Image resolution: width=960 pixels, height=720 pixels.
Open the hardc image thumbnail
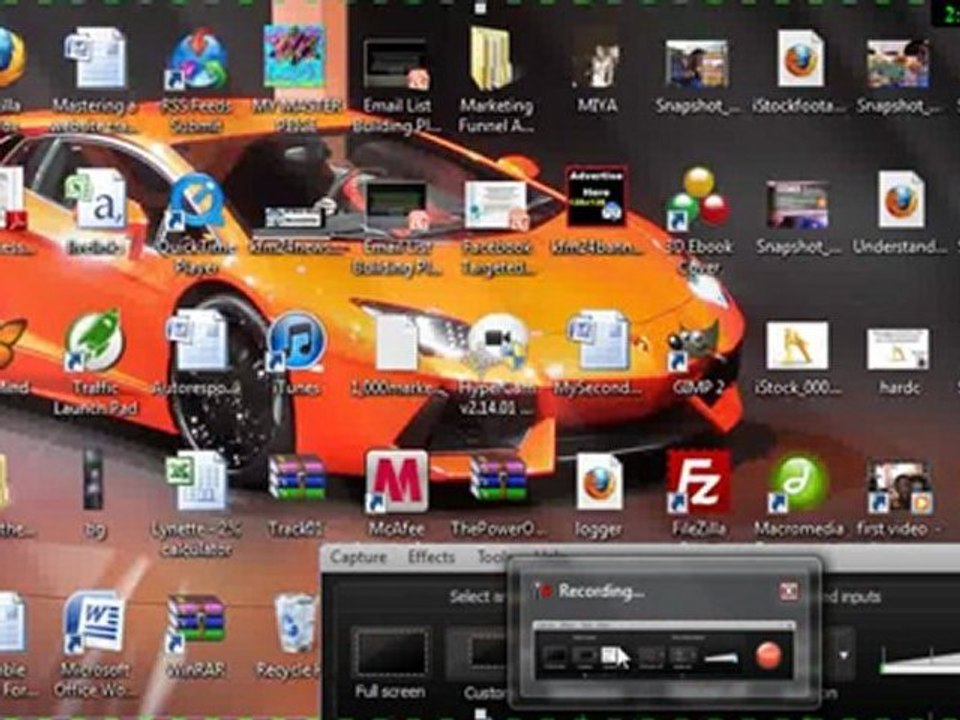[898, 348]
